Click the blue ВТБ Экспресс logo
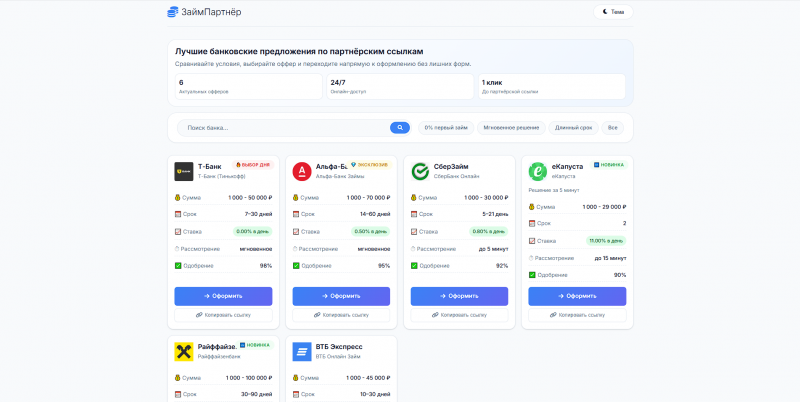This screenshot has height=402, width=800. 302,351
